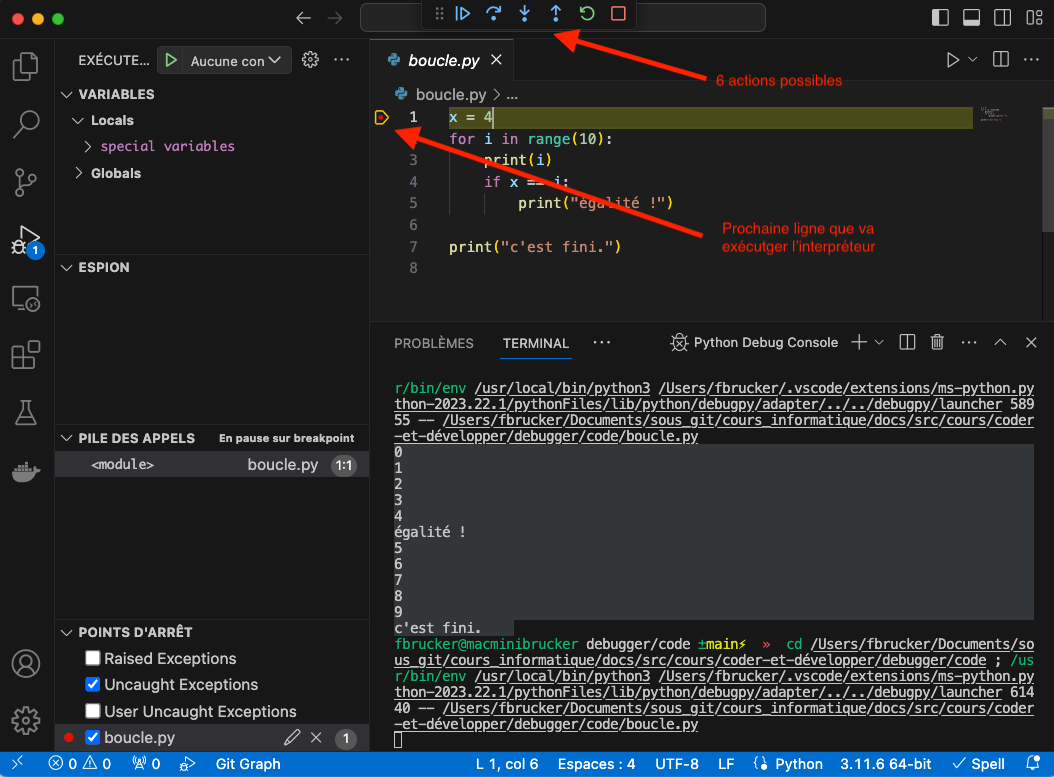Kill the terminal with trash icon
Viewport: 1054px width, 777px height.
[937, 342]
